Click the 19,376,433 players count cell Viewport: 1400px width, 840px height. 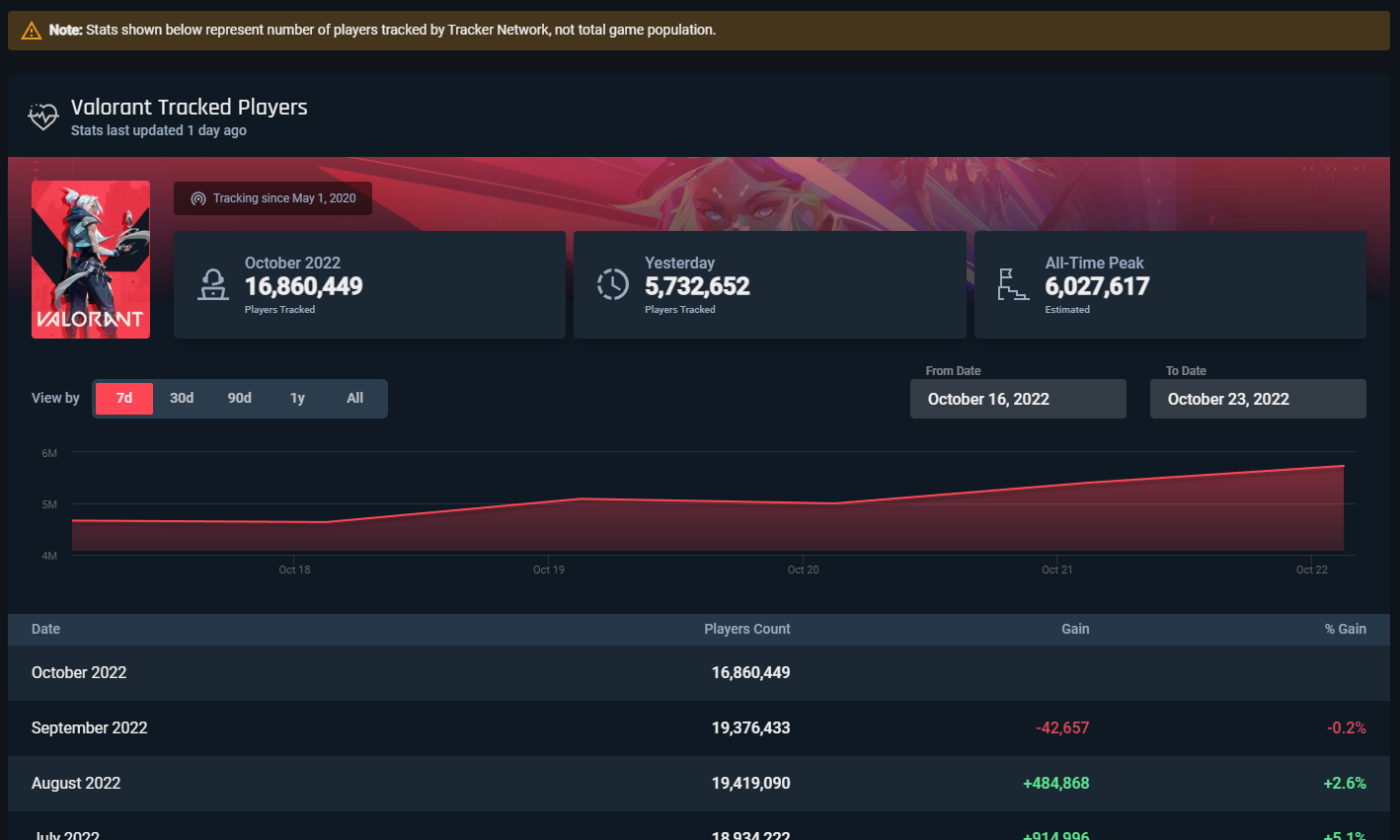point(750,727)
